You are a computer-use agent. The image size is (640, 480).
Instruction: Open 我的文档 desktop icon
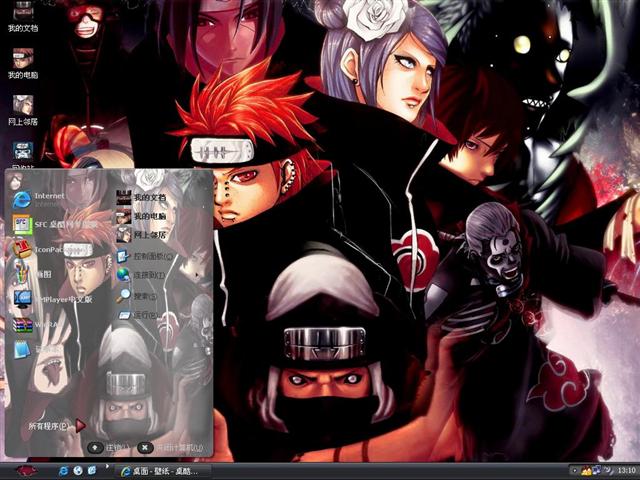[x=22, y=16]
